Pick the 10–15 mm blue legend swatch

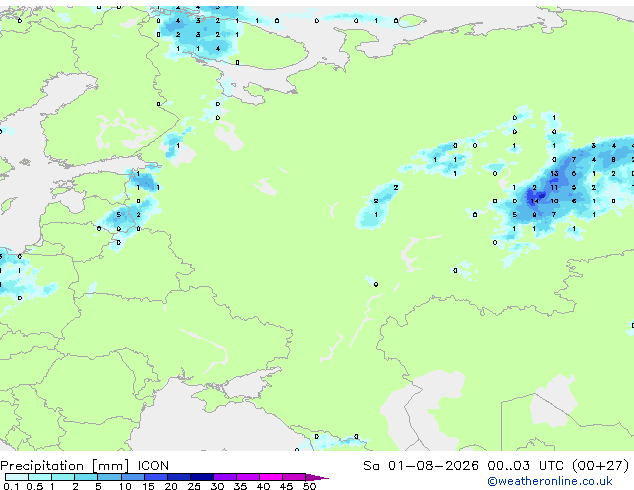tap(132, 477)
